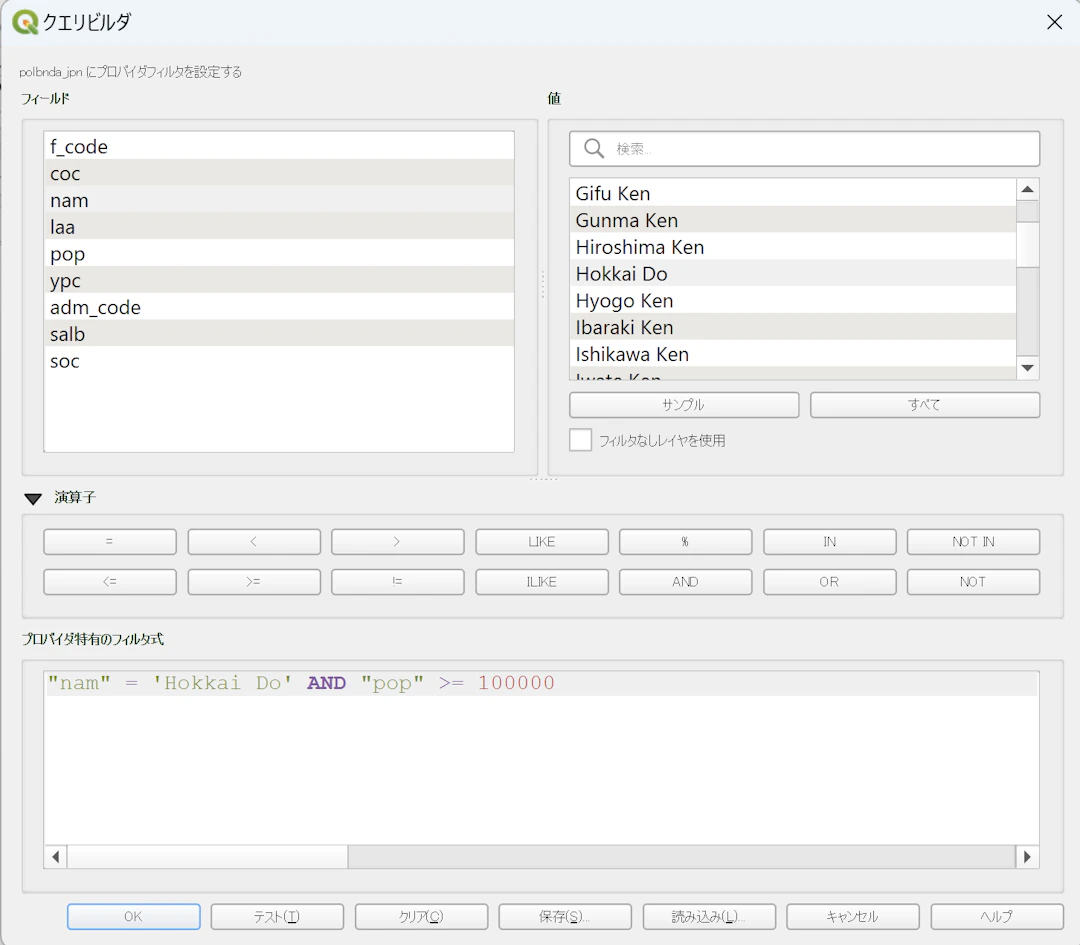Click the 保存(S)... save button
The height and width of the screenshot is (945, 1080).
pyautogui.click(x=565, y=917)
